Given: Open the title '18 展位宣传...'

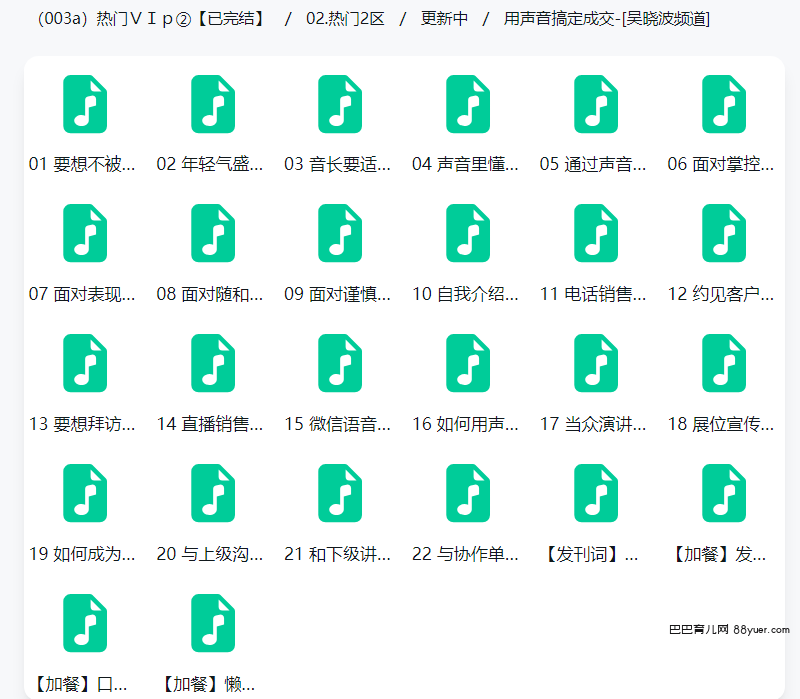Looking at the screenshot, I should 721,424.
